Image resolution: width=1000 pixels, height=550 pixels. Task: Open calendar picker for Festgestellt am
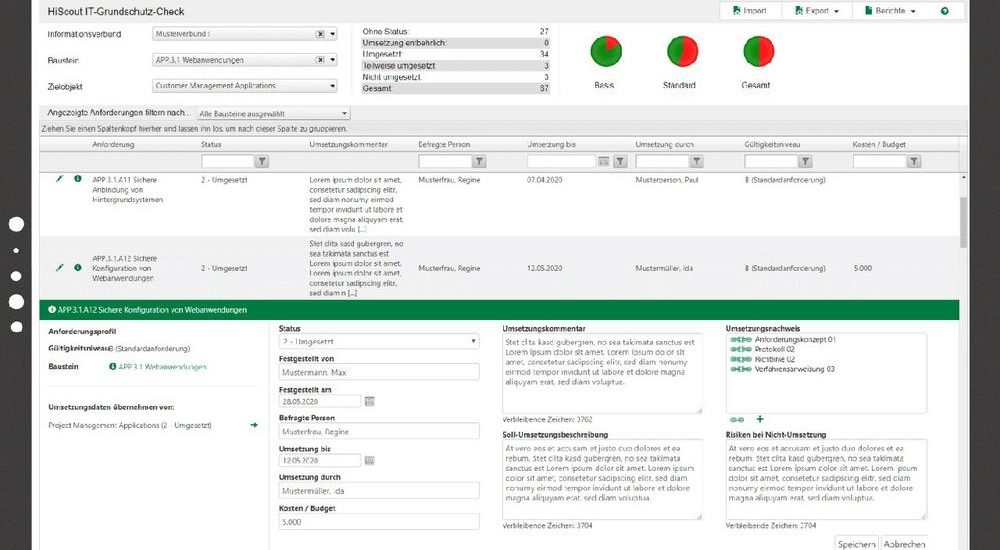coord(370,401)
